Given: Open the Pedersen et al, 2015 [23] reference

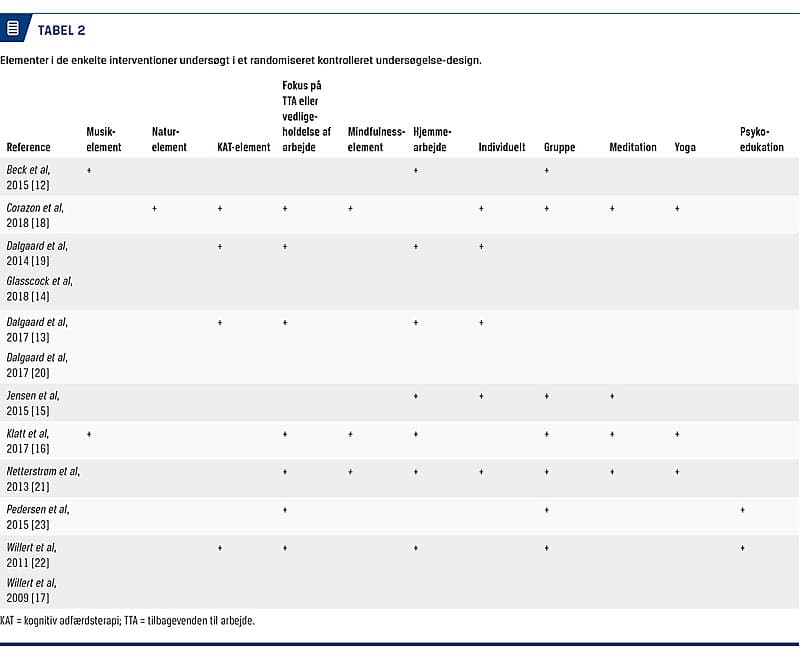Looking at the screenshot, I should [x=37, y=515].
